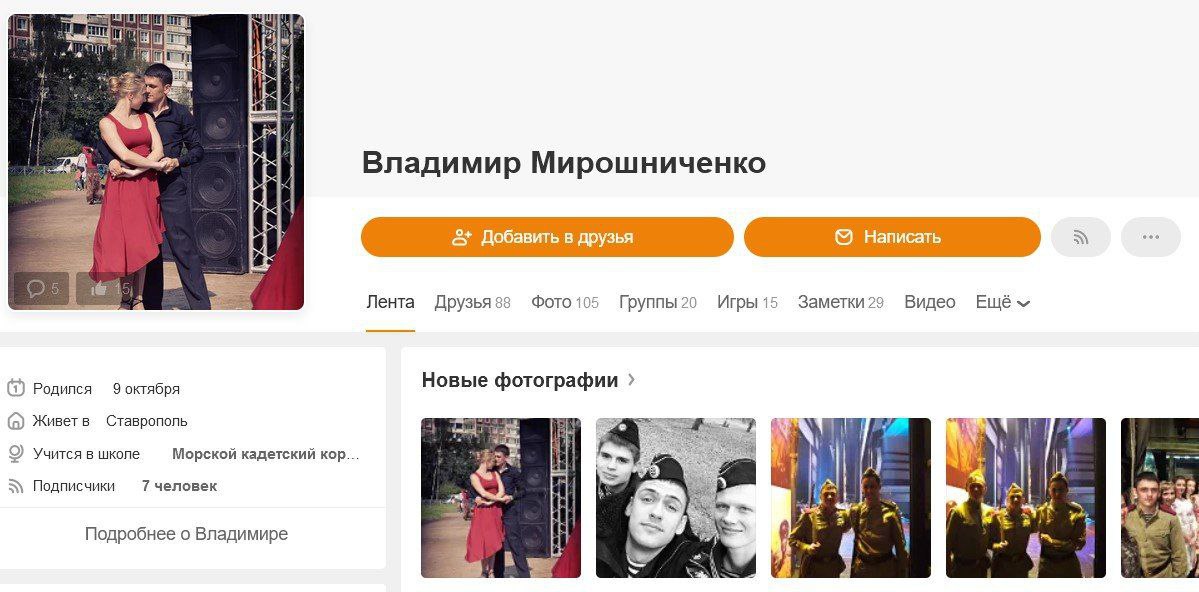1199x592 pixels.
Task: Open the Морской кадетский school link
Action: (265, 454)
